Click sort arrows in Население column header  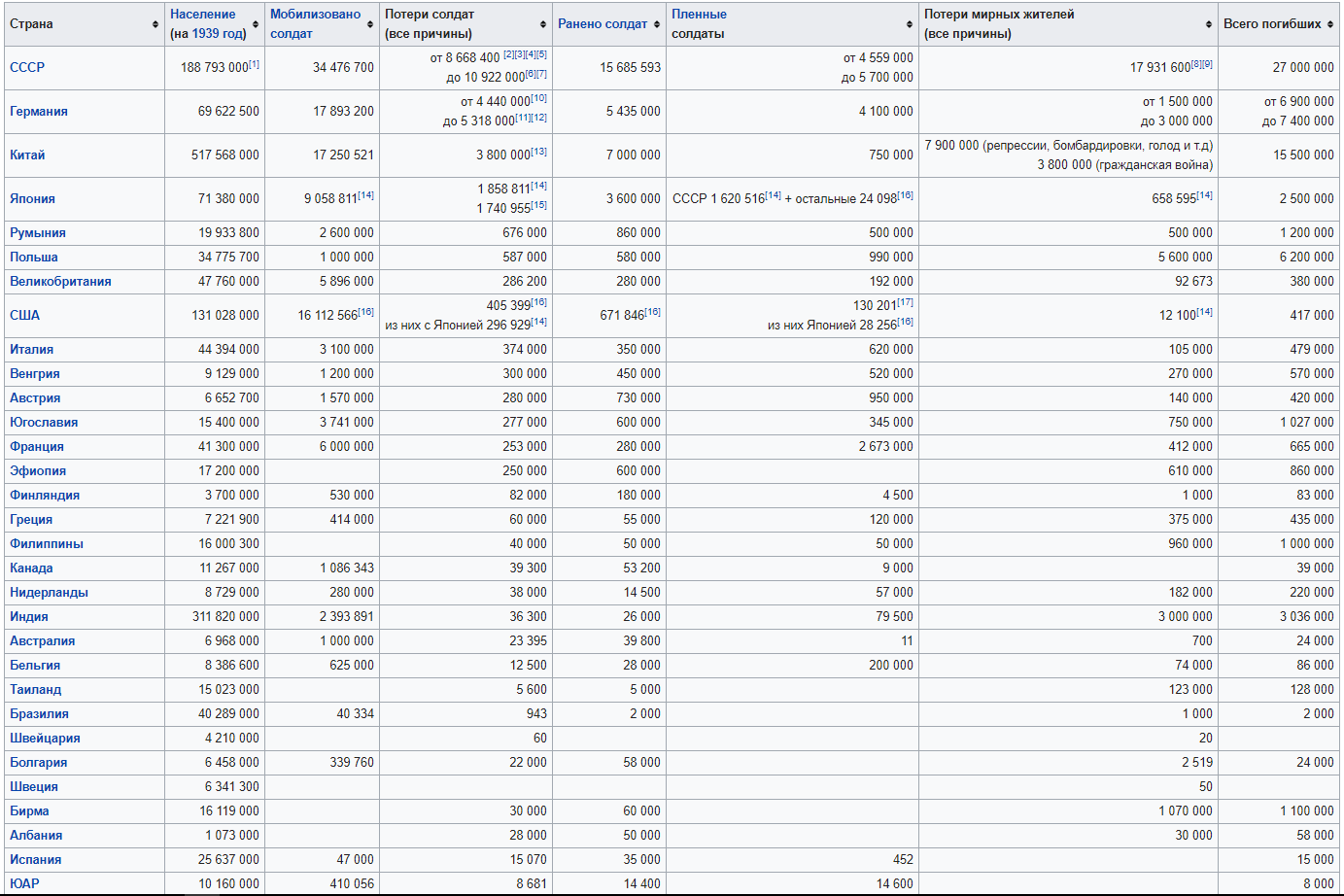[256, 24]
